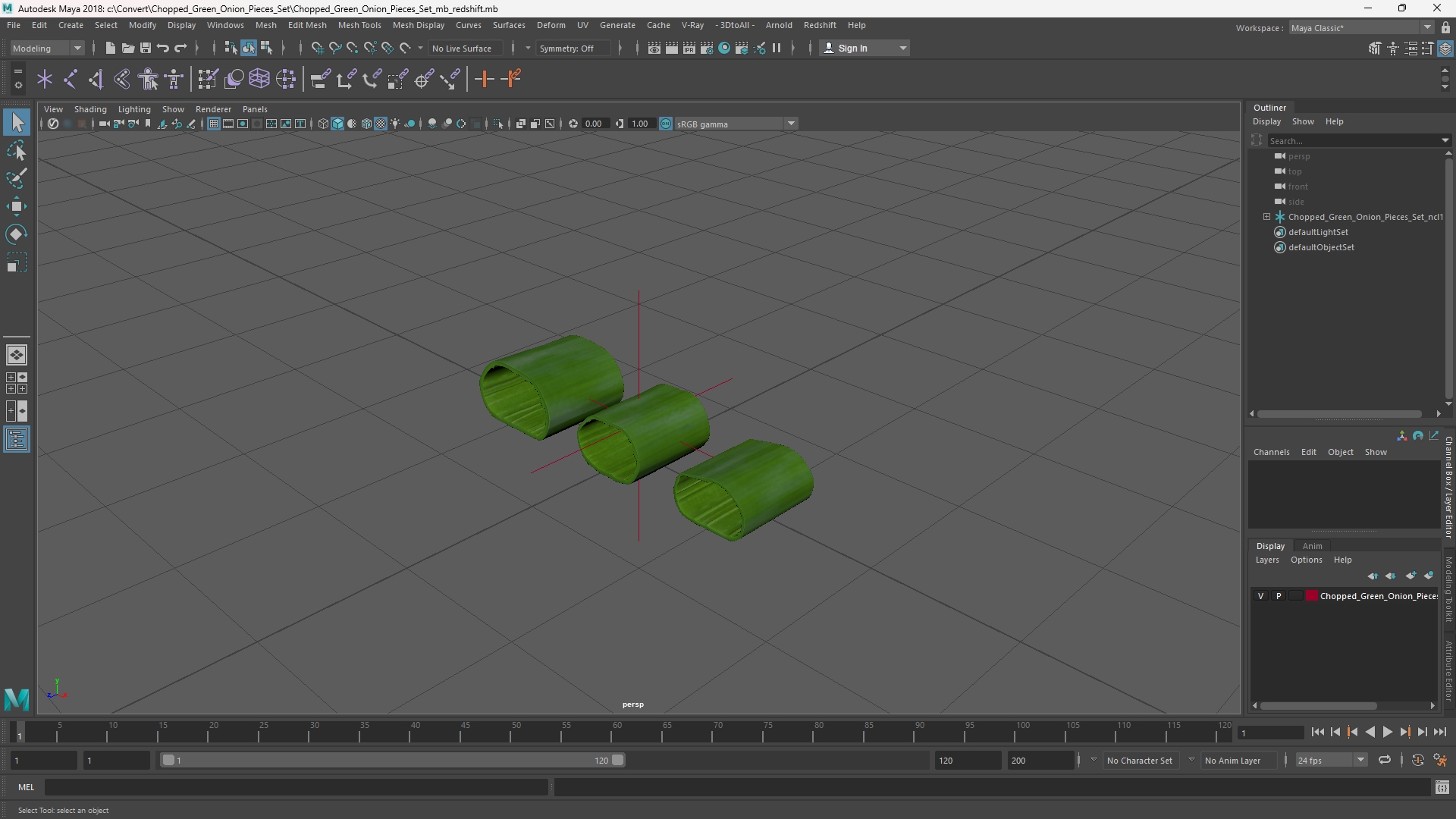Click the Symmetry: Off field

coord(573,48)
